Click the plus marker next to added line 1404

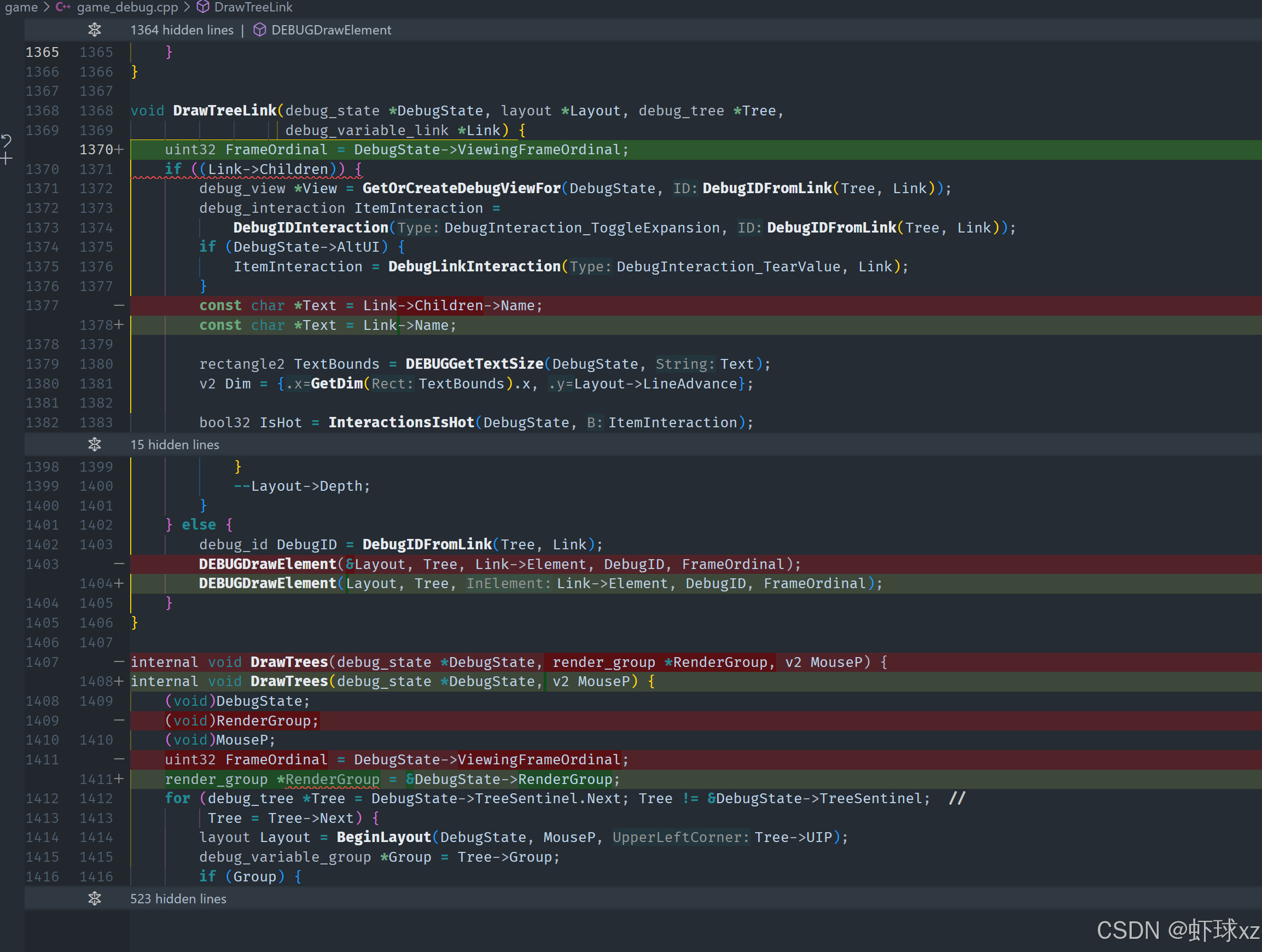click(x=119, y=583)
